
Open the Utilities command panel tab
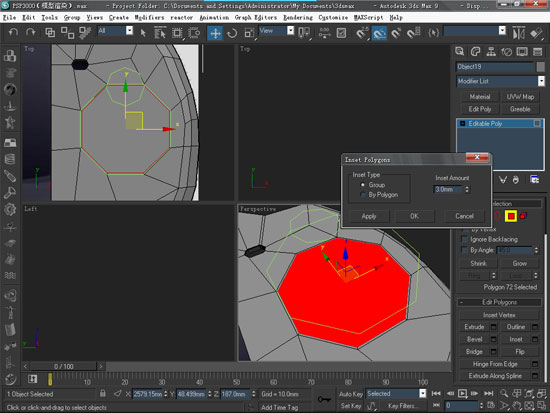click(x=537, y=52)
